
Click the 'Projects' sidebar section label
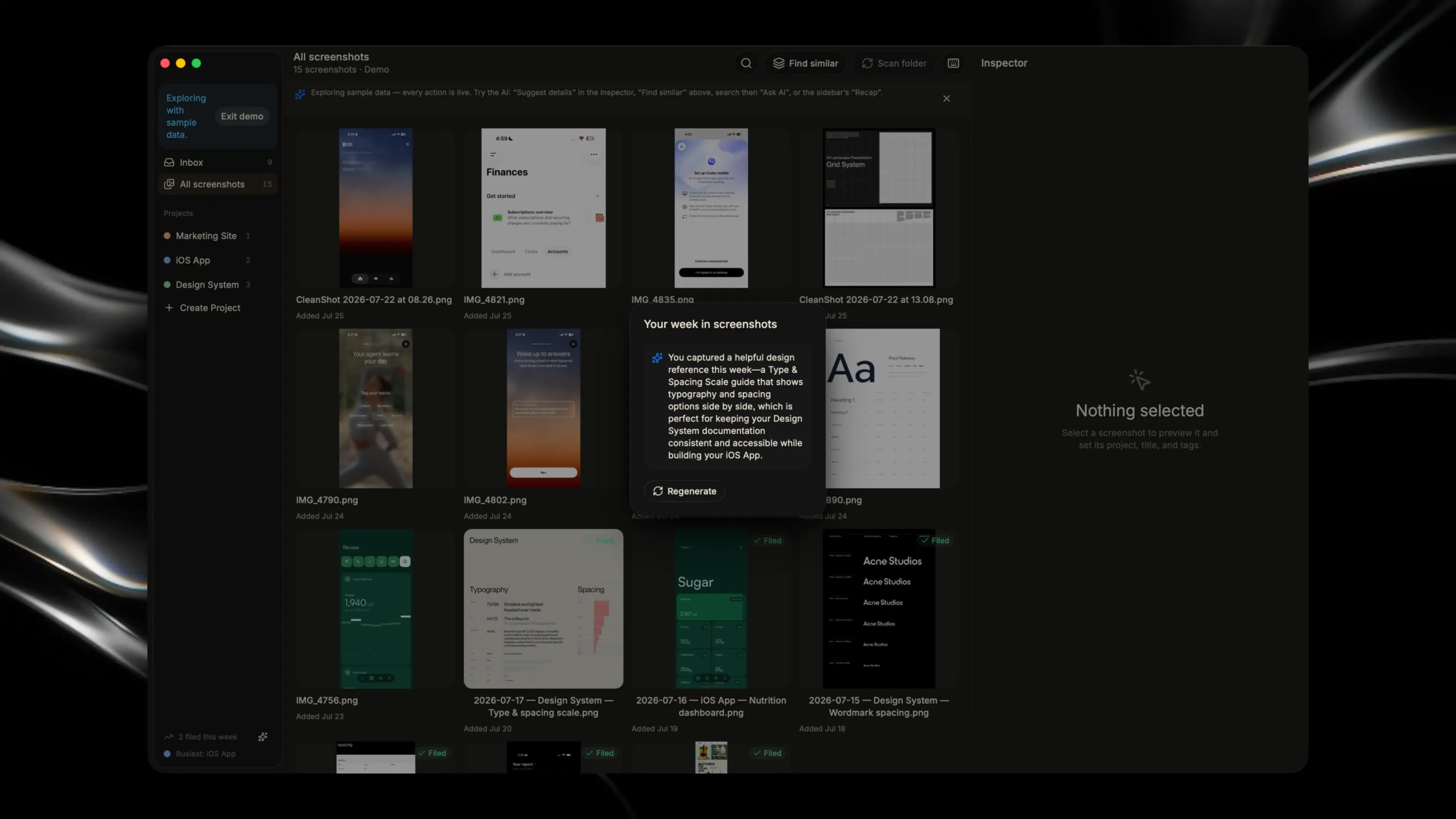(x=178, y=214)
